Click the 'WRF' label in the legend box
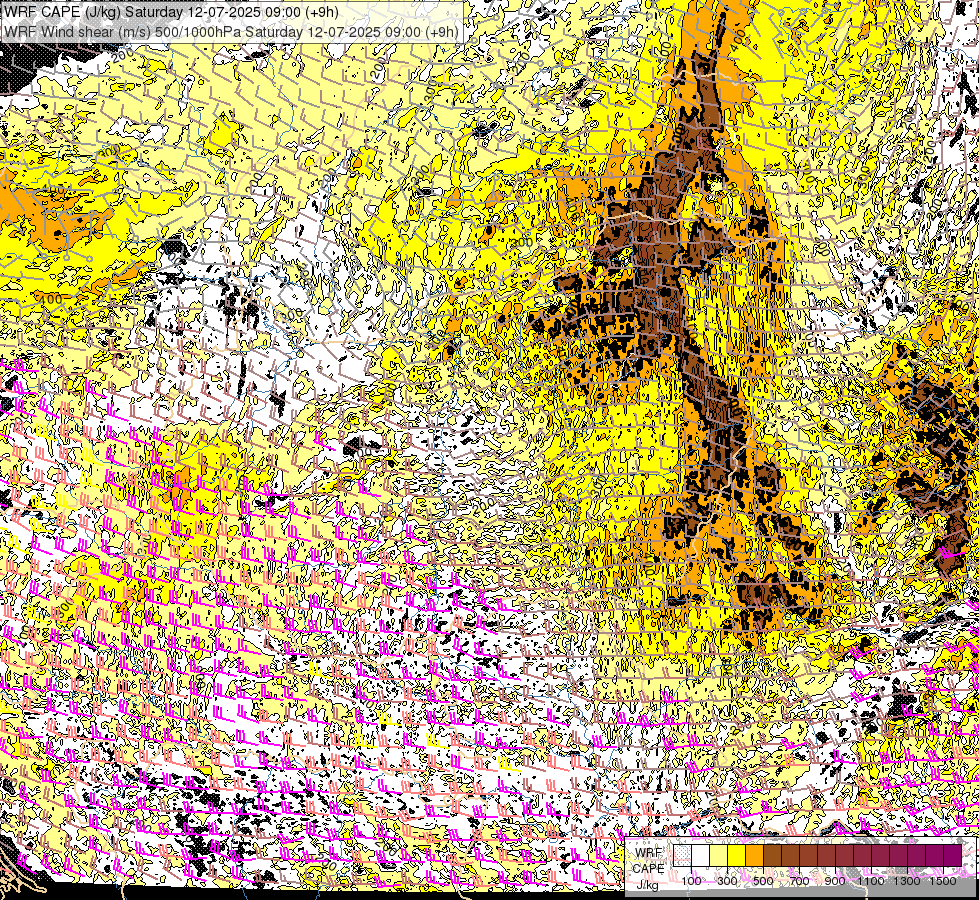 click(649, 853)
